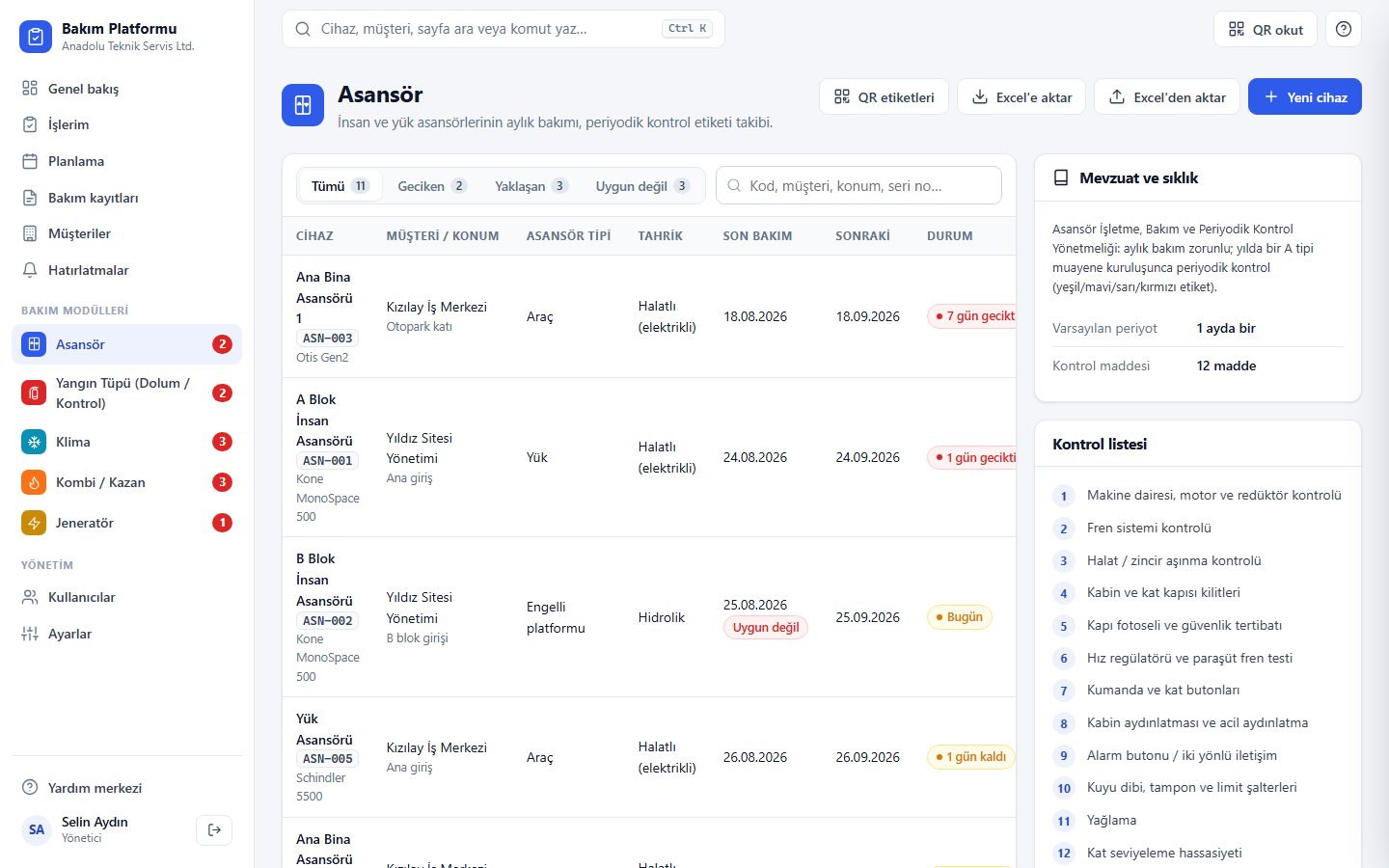Switch to Yaklaşan tab
The width and height of the screenshot is (1389, 868).
coord(531,186)
